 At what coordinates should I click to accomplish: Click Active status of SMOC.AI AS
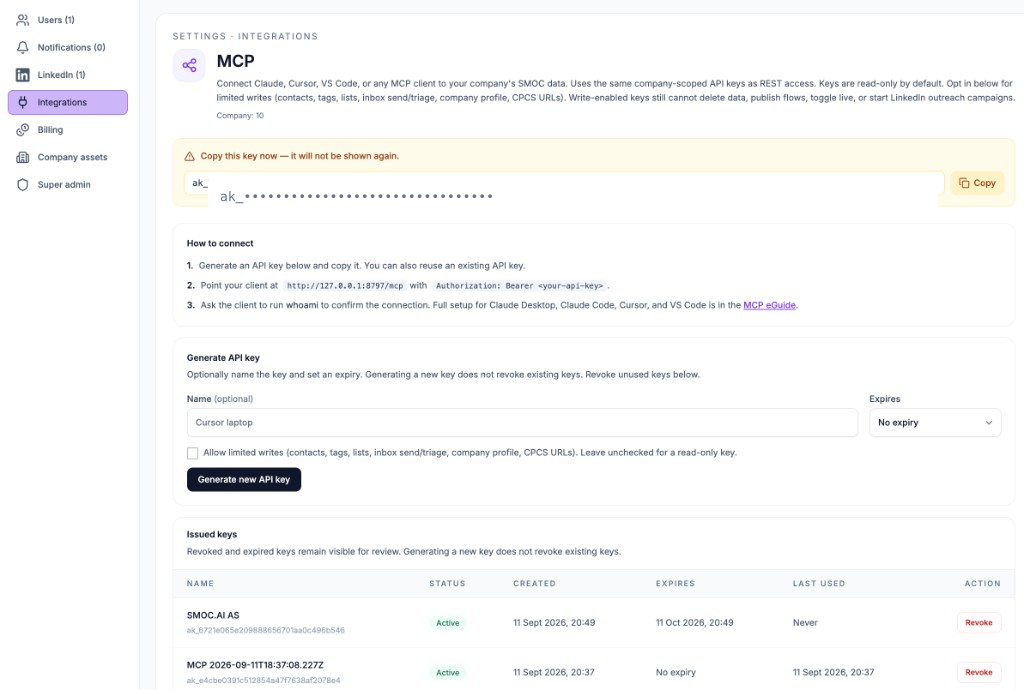click(x=447, y=623)
